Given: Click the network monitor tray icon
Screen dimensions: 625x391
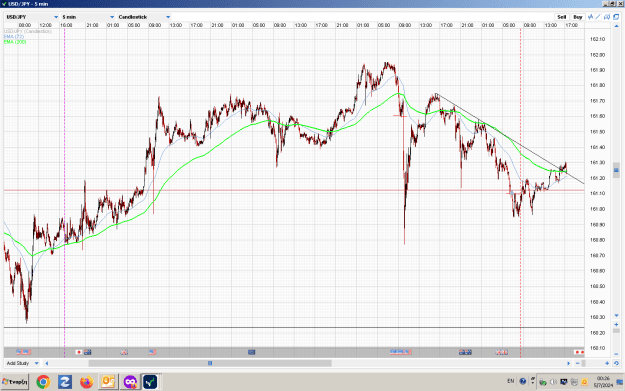Looking at the screenshot, I should [x=564, y=382].
